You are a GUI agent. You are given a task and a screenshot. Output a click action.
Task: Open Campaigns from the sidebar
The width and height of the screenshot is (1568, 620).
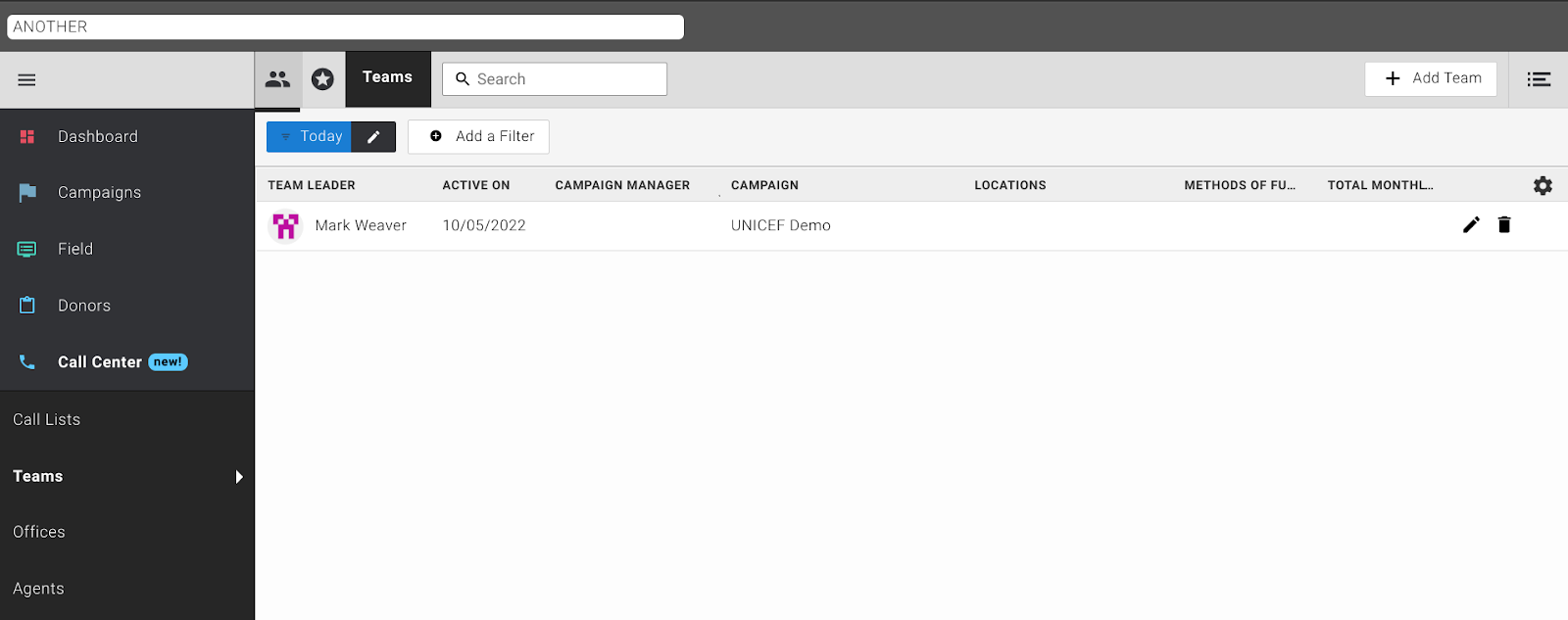(99, 193)
